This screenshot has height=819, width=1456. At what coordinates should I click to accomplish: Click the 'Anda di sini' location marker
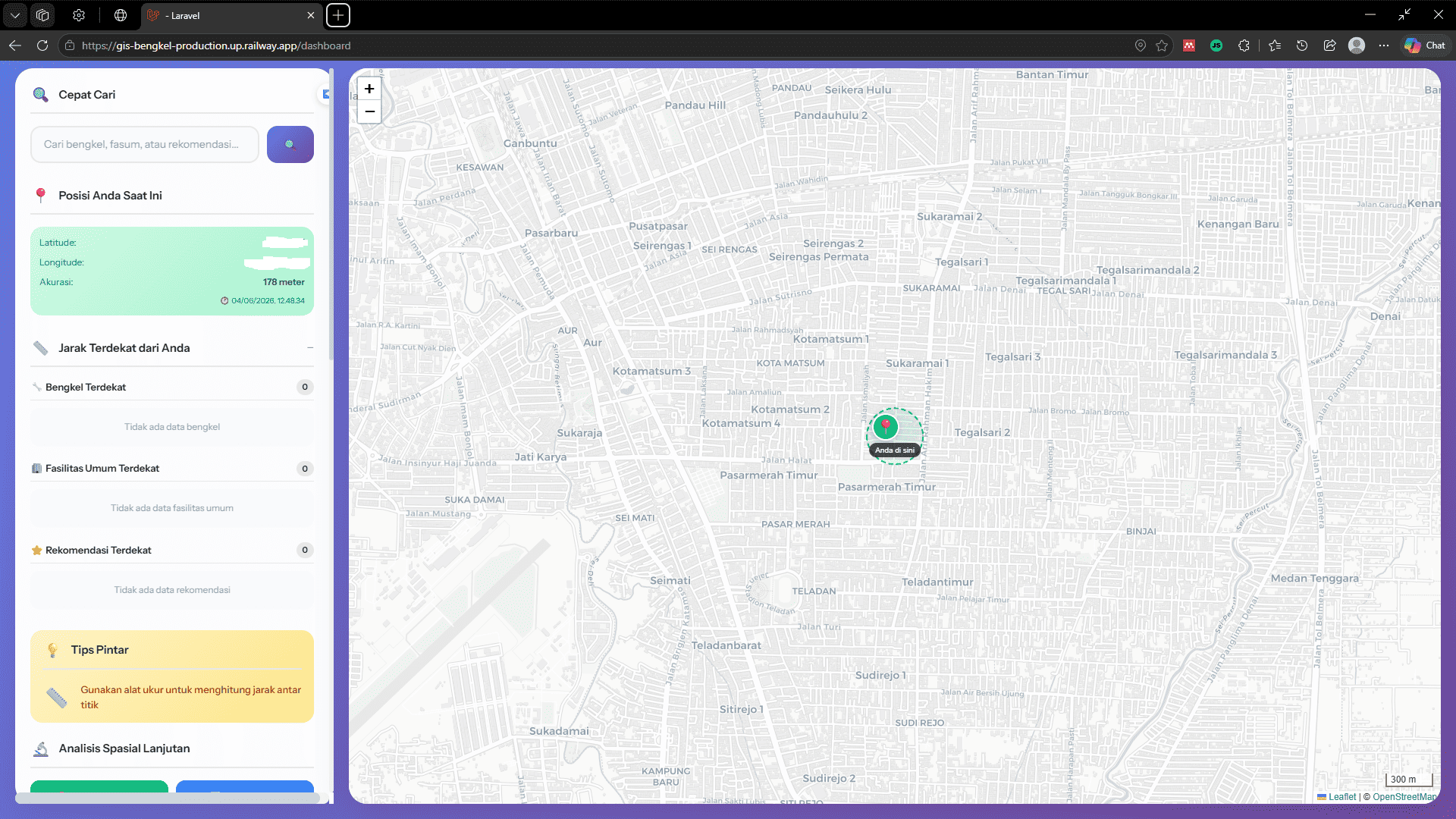(885, 427)
